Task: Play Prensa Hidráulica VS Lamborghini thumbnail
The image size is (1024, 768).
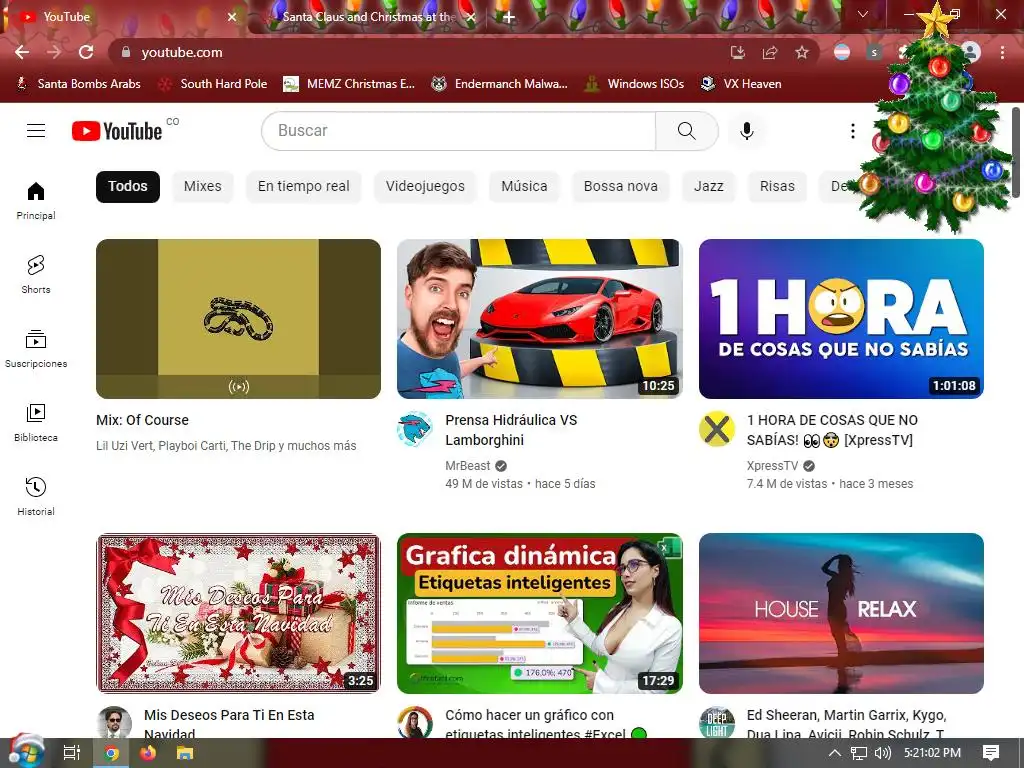Action: [x=539, y=319]
